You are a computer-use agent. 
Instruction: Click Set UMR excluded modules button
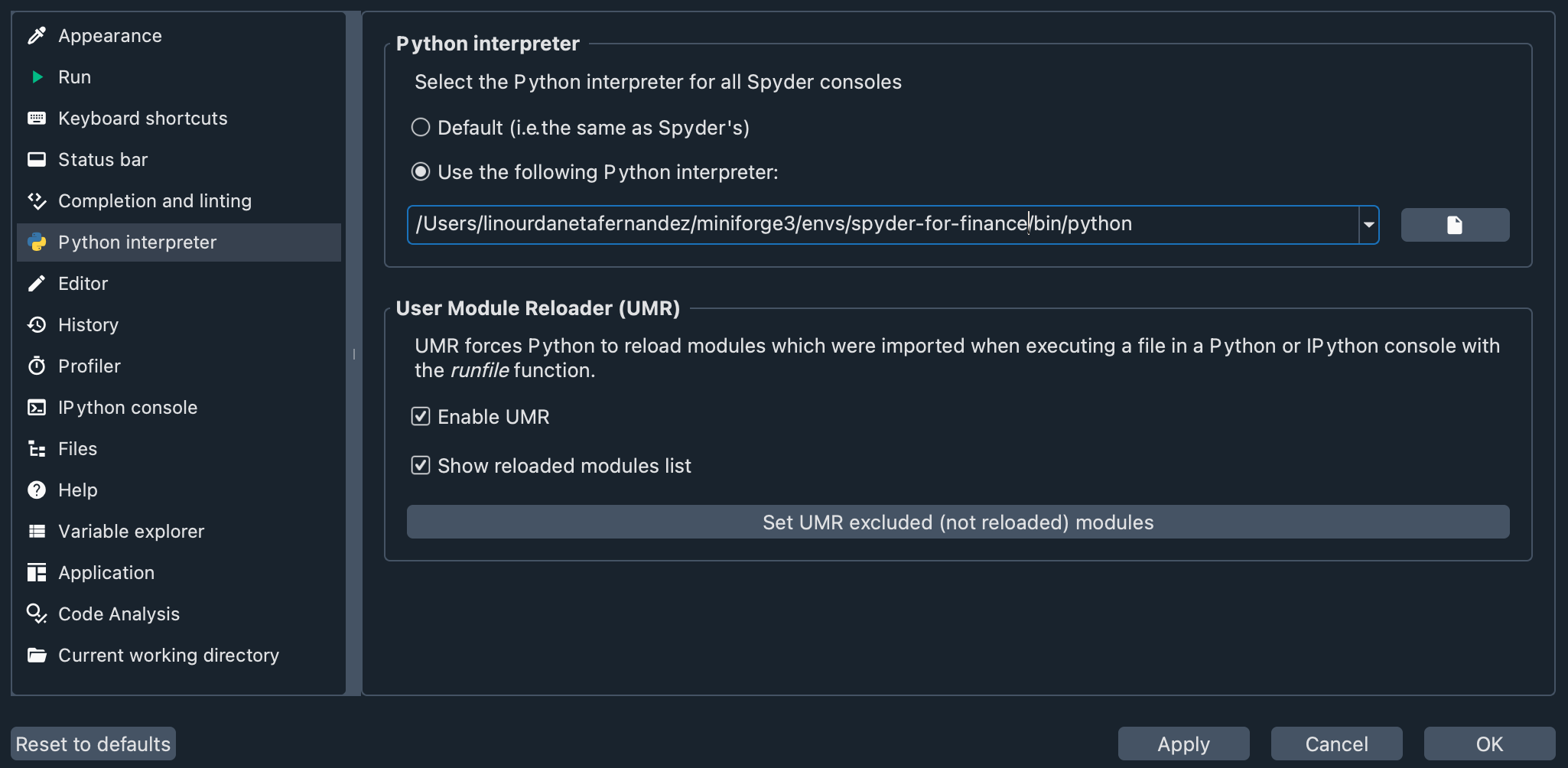coord(957,522)
